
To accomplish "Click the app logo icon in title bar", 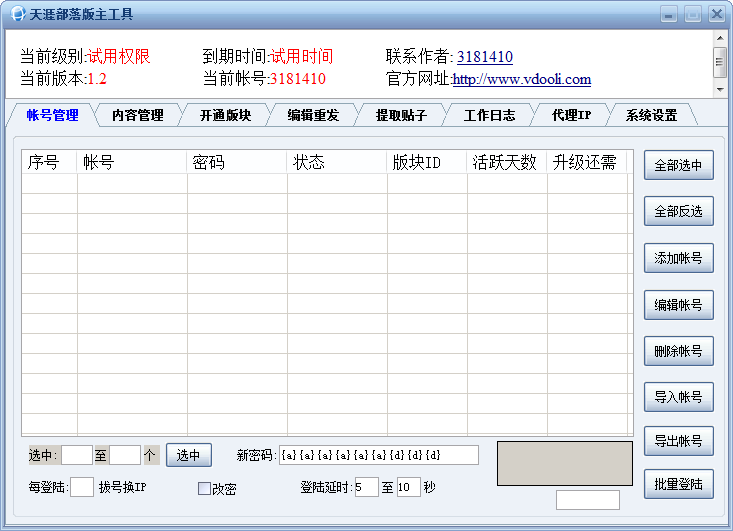I will point(17,14).
